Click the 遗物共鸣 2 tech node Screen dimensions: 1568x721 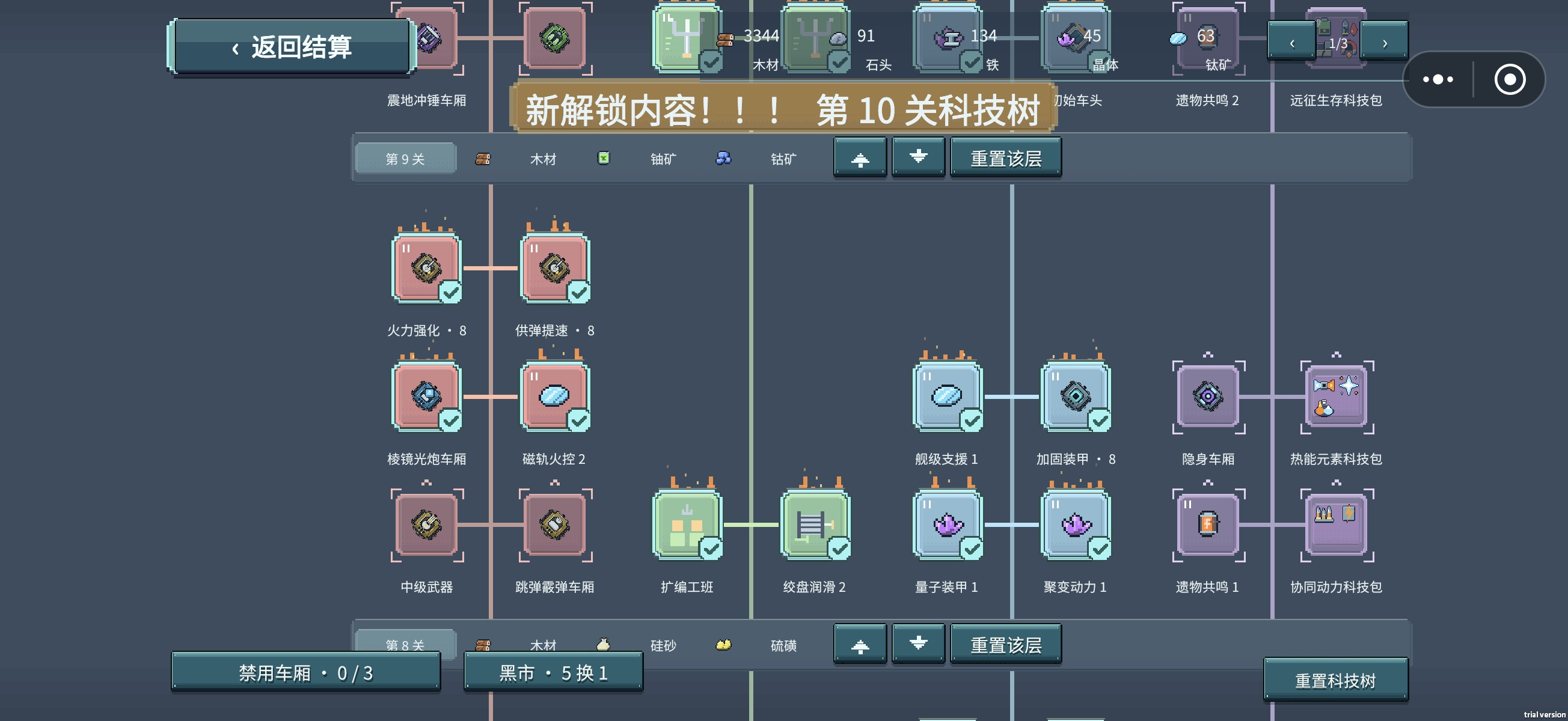(x=1208, y=38)
